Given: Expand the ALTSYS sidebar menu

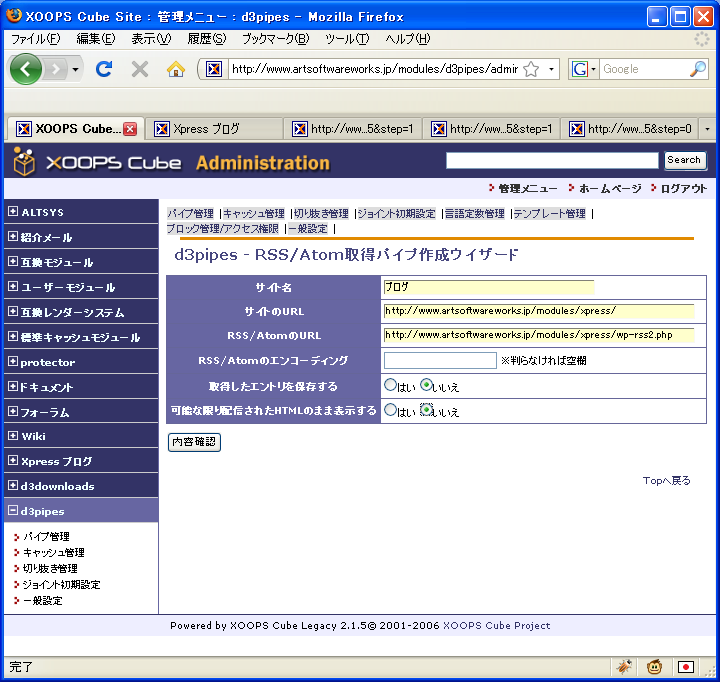Looking at the screenshot, I should 12,212.
